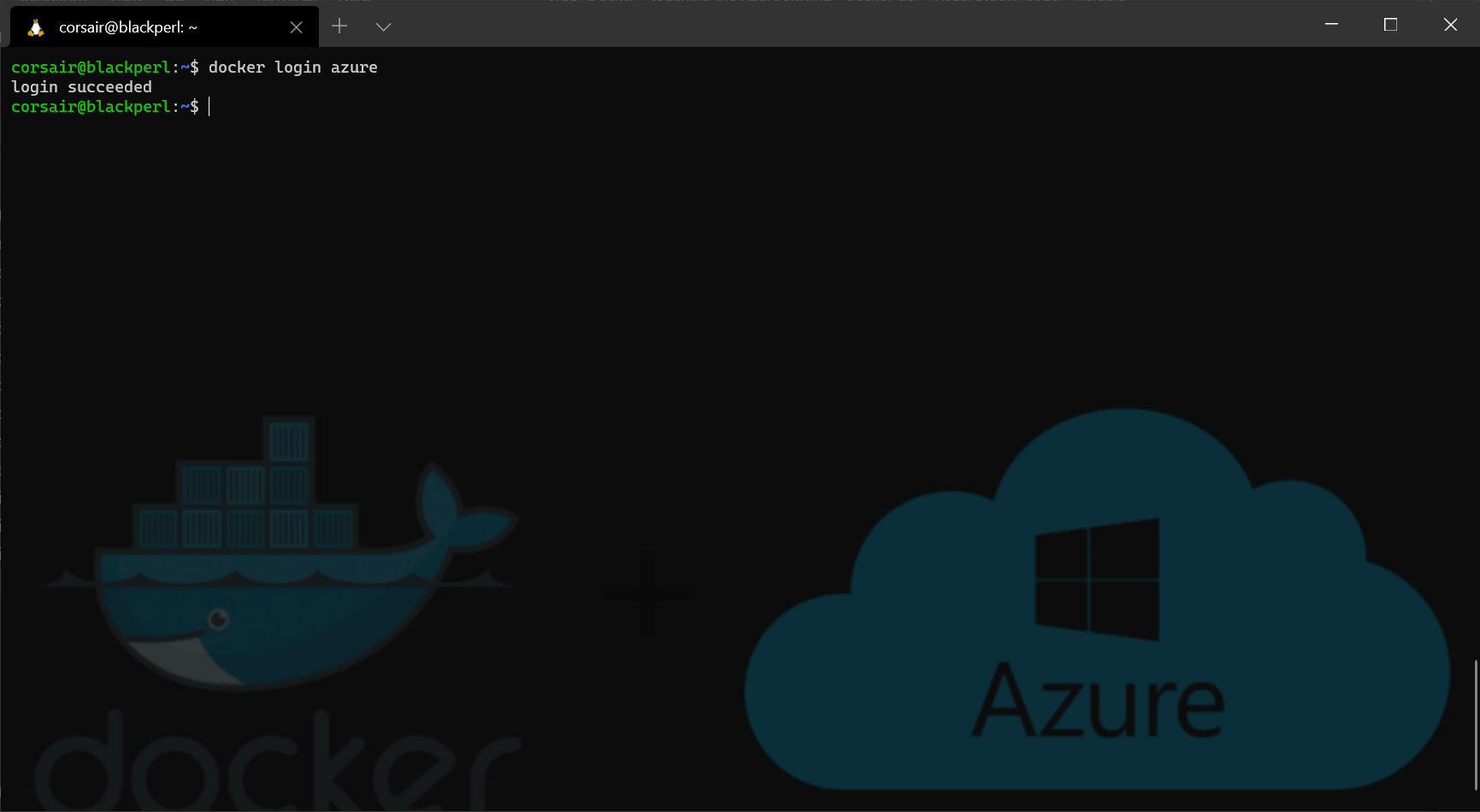Click the "docker login azure" command text
This screenshot has width=1480, height=812.
pyautogui.click(x=292, y=68)
